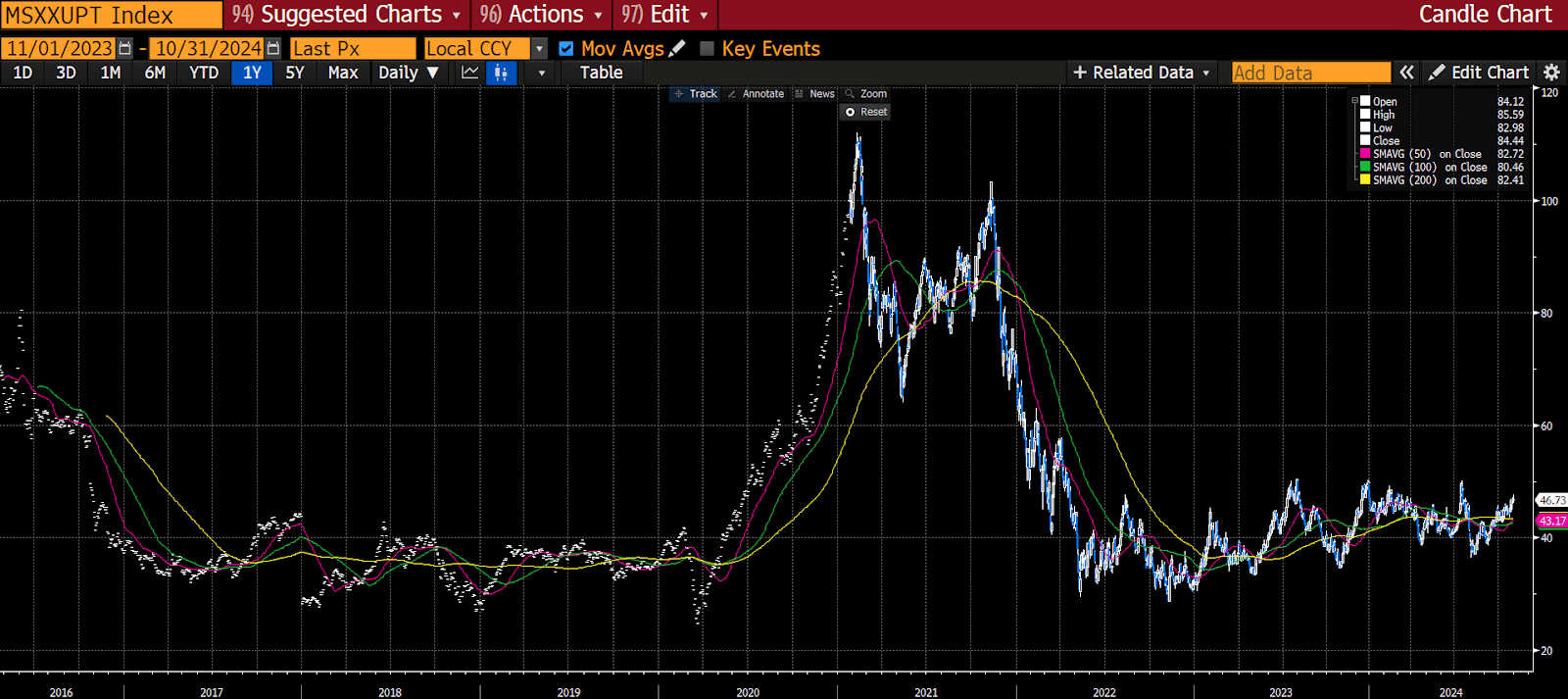Click the Edit Chart button

[1479, 73]
